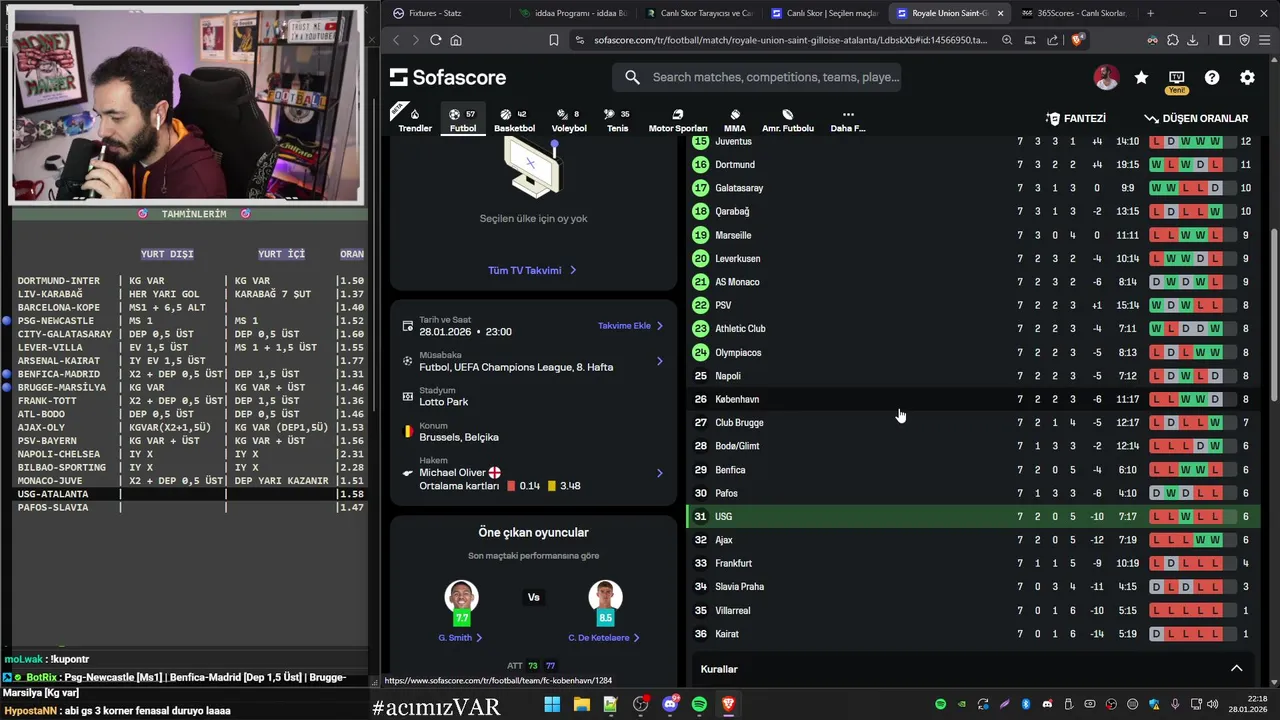The width and height of the screenshot is (1280, 720).
Task: Open the taskbar clock and date
Action: 1249,705
